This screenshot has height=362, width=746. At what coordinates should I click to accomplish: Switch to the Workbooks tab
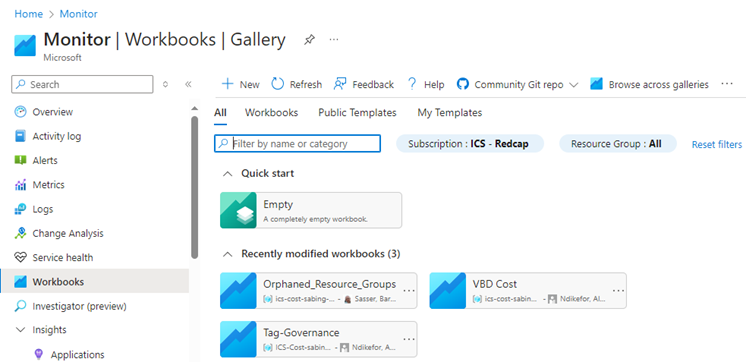[x=271, y=113]
